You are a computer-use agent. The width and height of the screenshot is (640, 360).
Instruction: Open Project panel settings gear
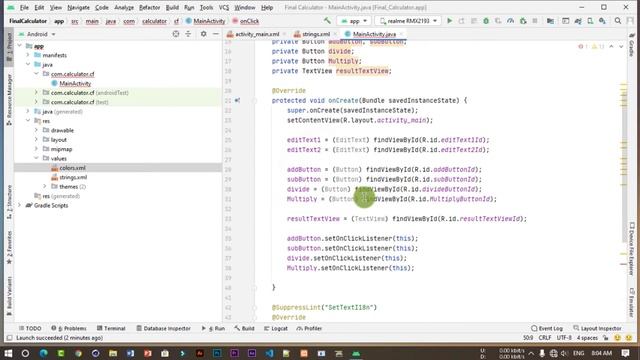[x=203, y=34]
